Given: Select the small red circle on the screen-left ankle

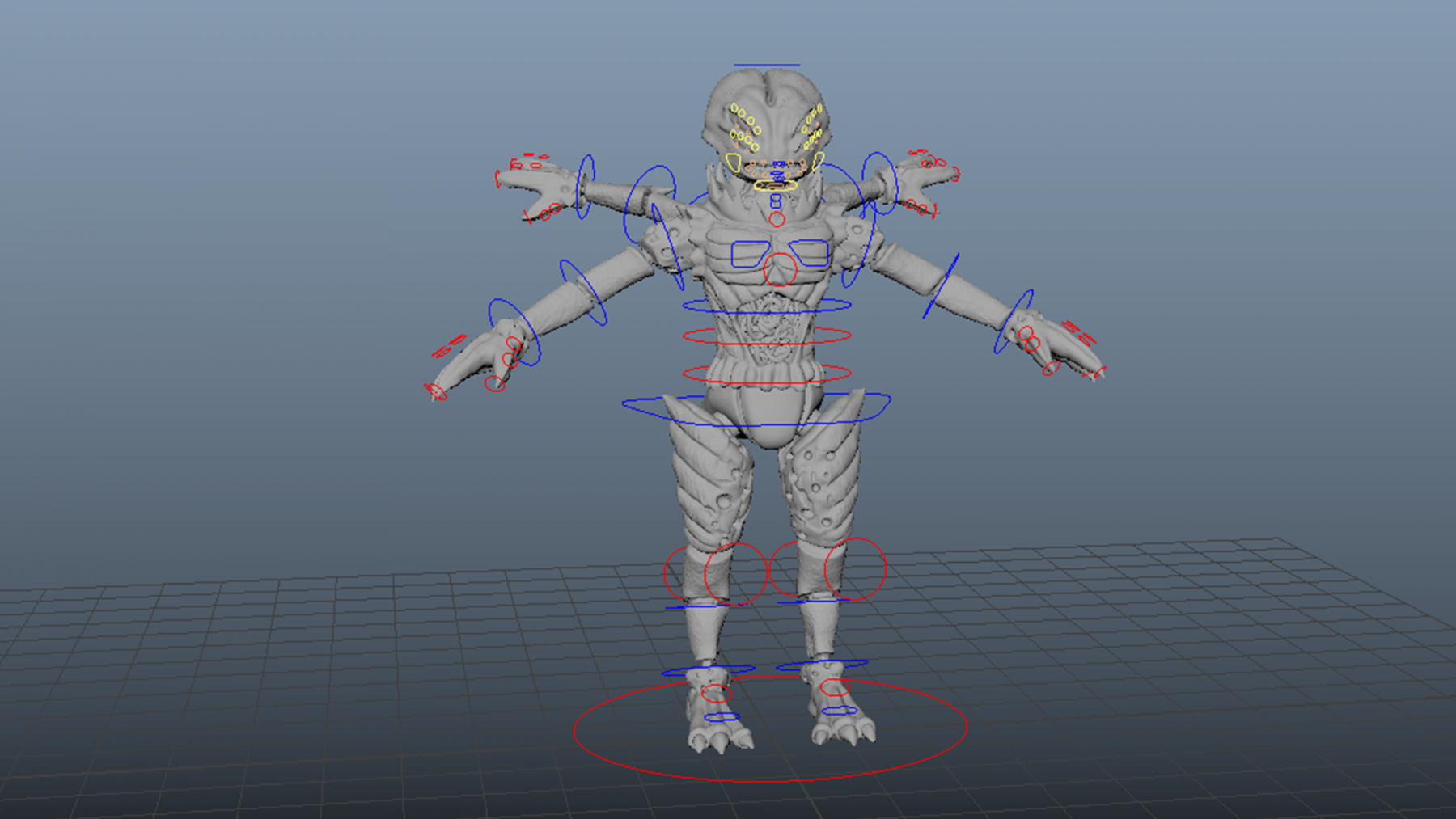Looking at the screenshot, I should click(x=716, y=693).
